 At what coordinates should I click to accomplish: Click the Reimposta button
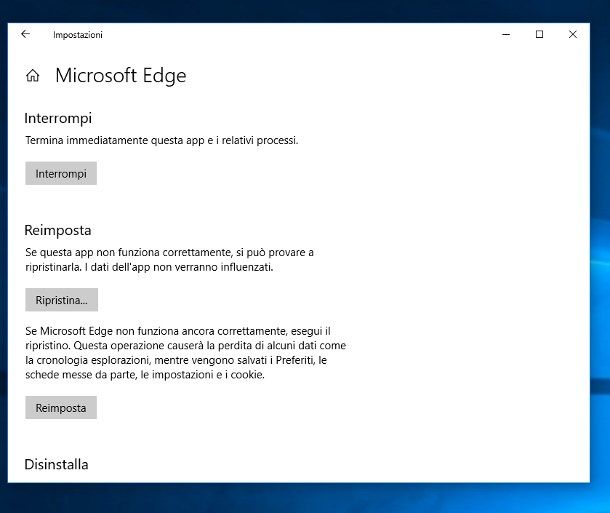tap(61, 408)
